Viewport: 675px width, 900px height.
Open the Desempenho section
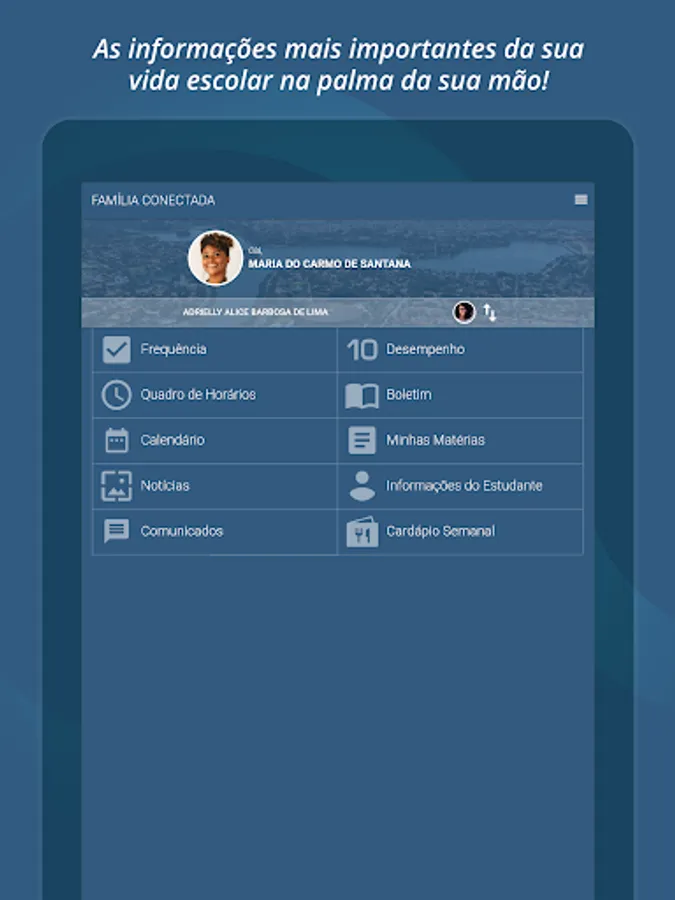click(460, 350)
